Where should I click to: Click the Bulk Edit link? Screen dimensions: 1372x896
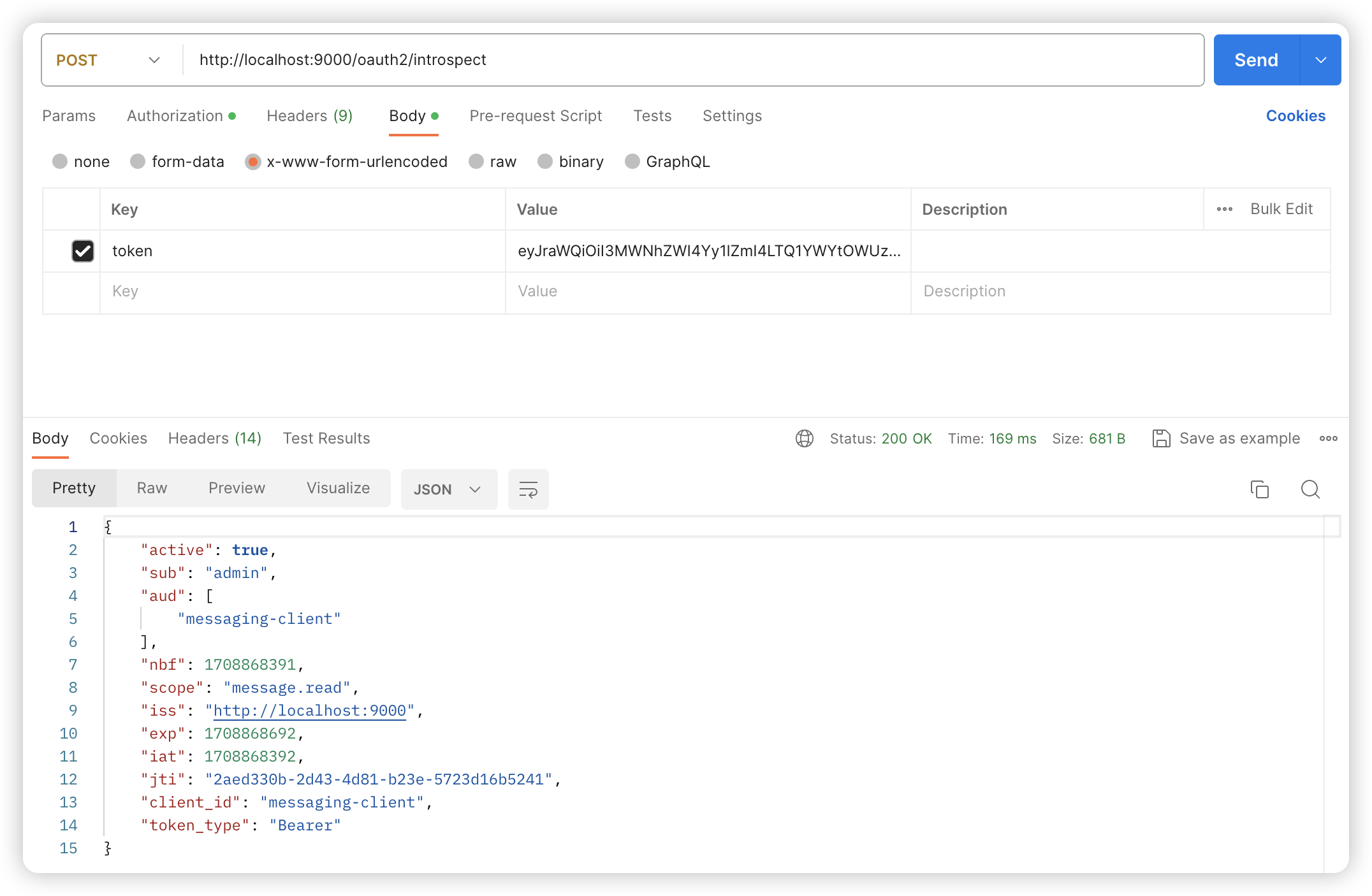point(1281,209)
